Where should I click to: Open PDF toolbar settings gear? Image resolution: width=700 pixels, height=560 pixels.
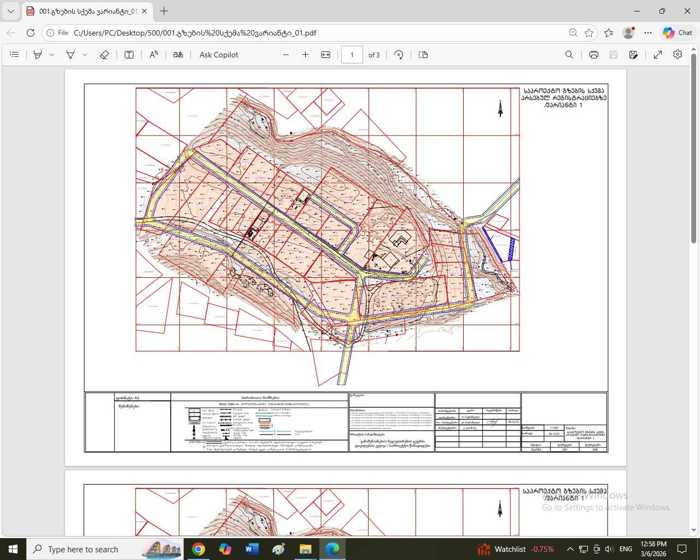coord(678,55)
